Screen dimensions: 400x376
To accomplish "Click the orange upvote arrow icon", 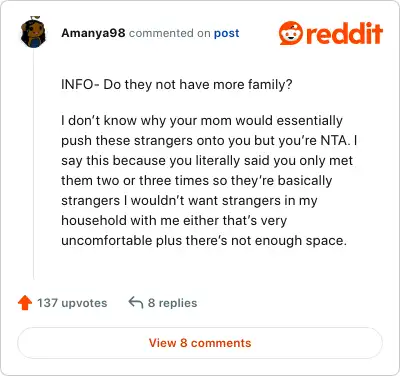I will point(25,303).
